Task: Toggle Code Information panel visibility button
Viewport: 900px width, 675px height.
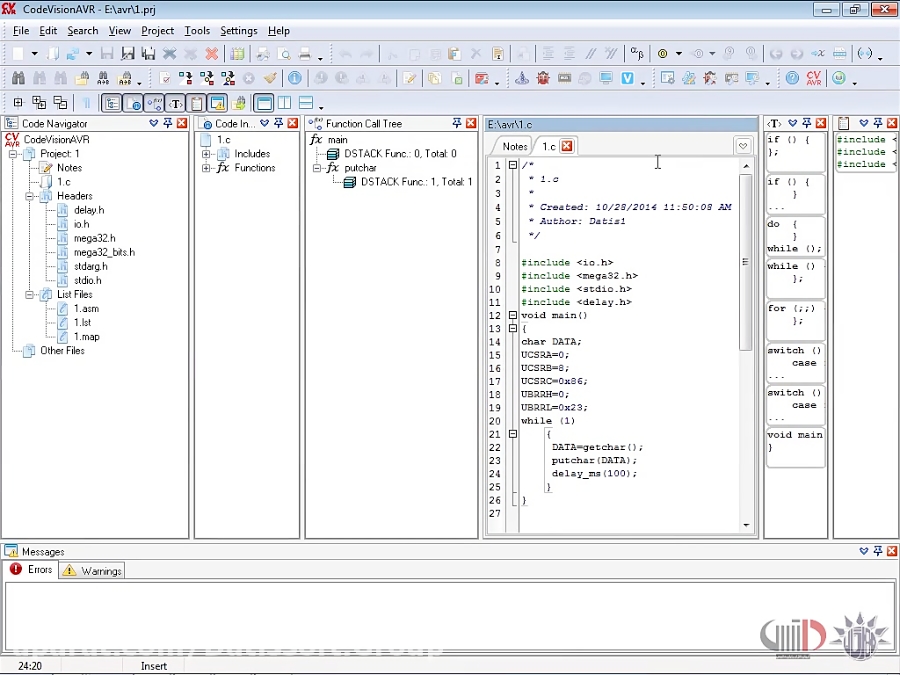Action: pyautogui.click(x=133, y=103)
